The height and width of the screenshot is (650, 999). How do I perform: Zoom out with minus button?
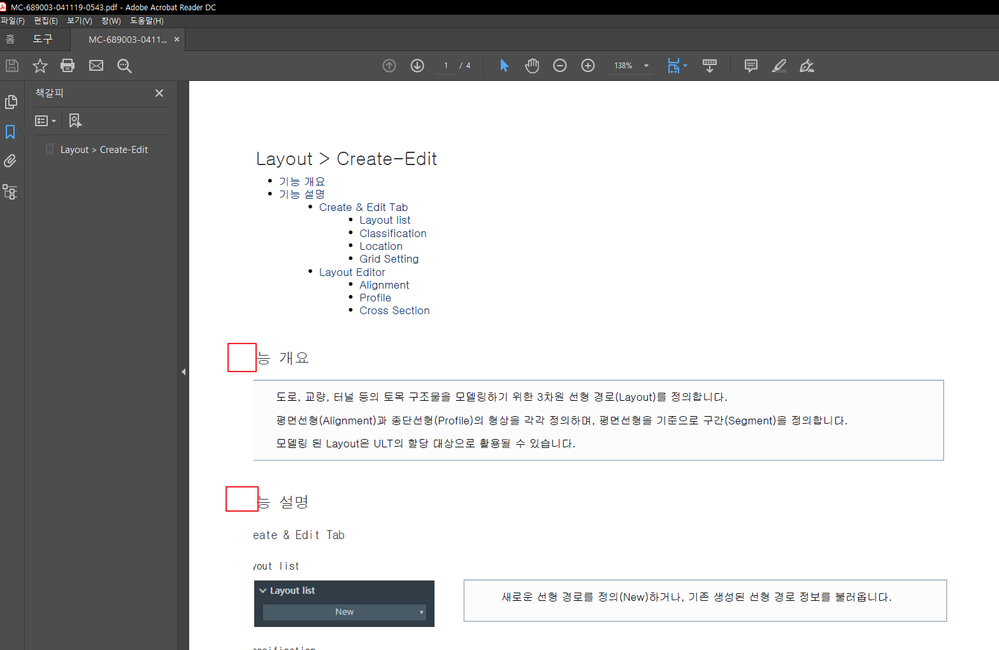pos(560,66)
